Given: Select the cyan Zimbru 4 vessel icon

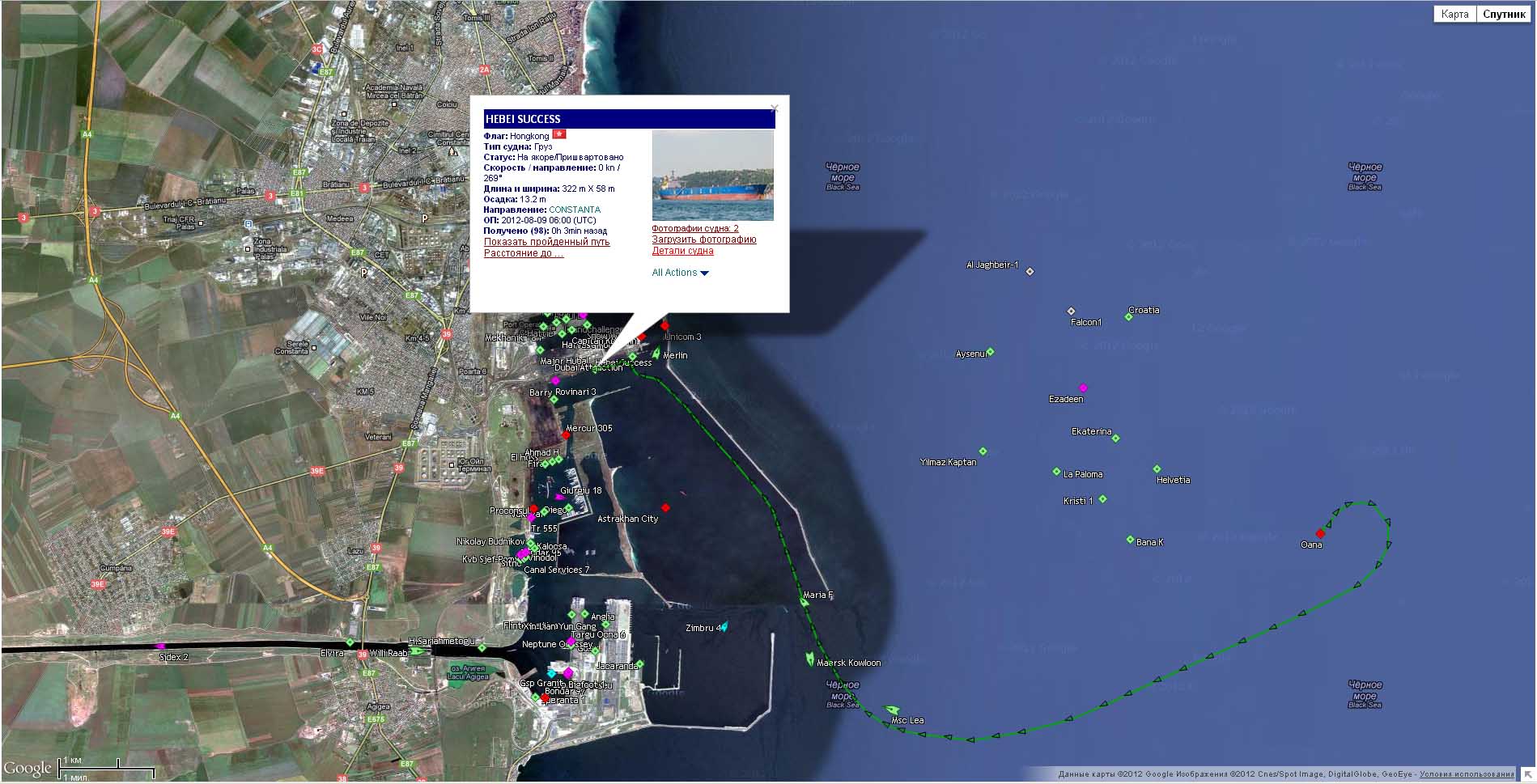Looking at the screenshot, I should (724, 626).
